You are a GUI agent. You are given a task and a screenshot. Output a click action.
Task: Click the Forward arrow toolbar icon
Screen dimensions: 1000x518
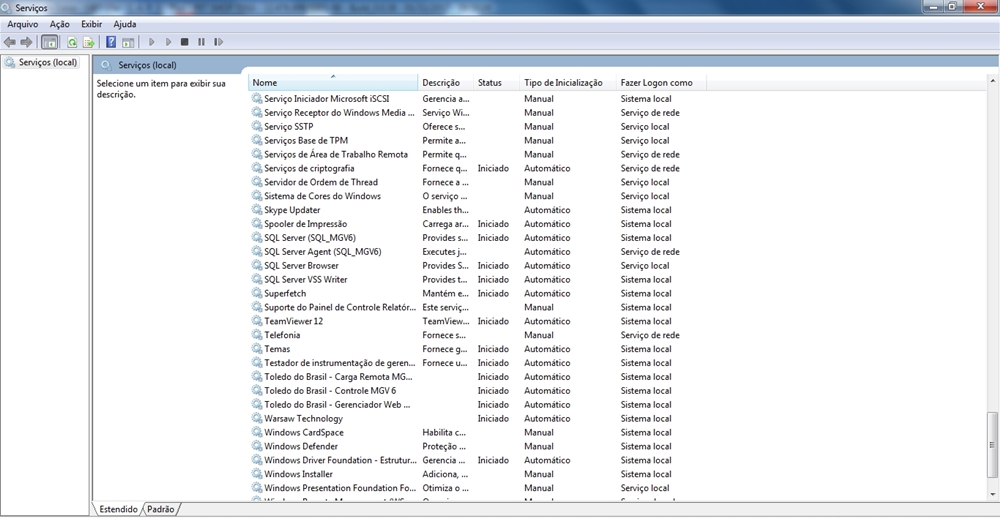tap(27, 42)
